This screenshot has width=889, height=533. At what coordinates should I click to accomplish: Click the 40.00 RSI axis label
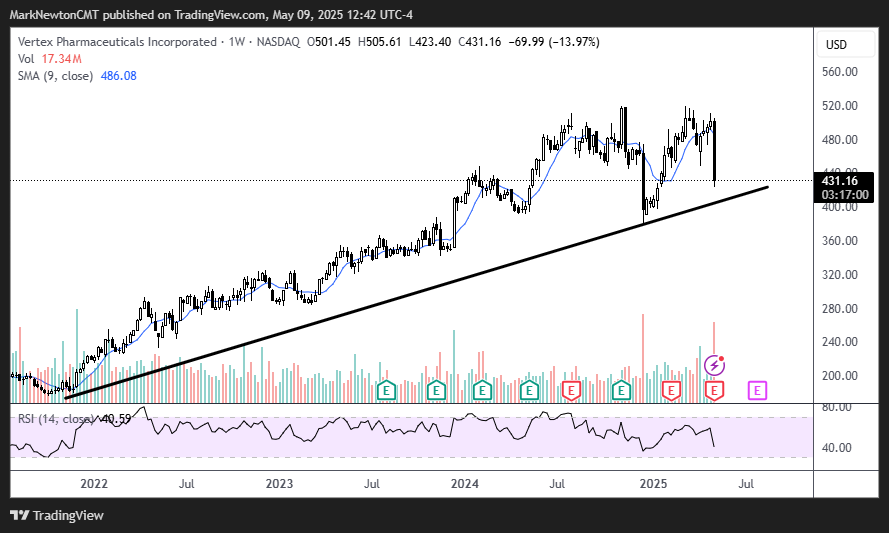[836, 448]
